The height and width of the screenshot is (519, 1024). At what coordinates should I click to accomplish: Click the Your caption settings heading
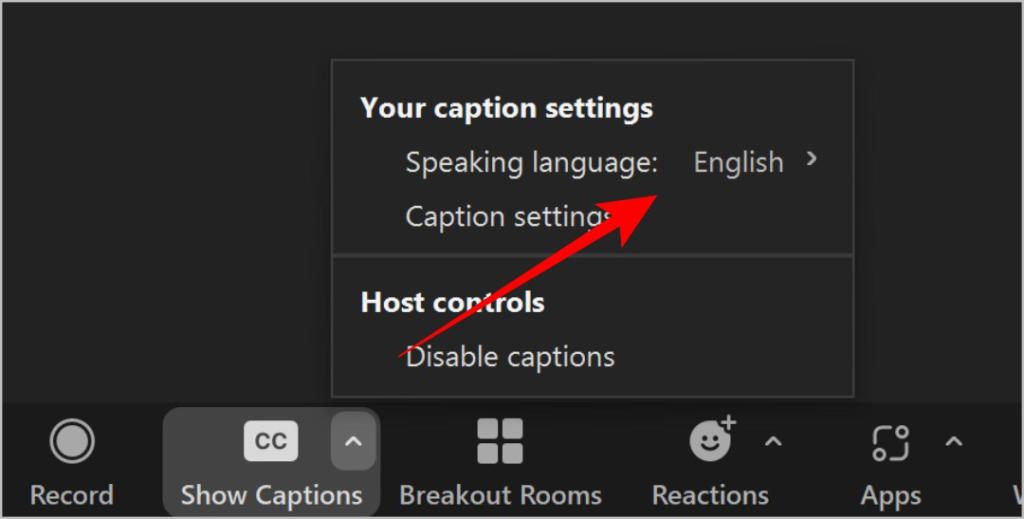(507, 108)
